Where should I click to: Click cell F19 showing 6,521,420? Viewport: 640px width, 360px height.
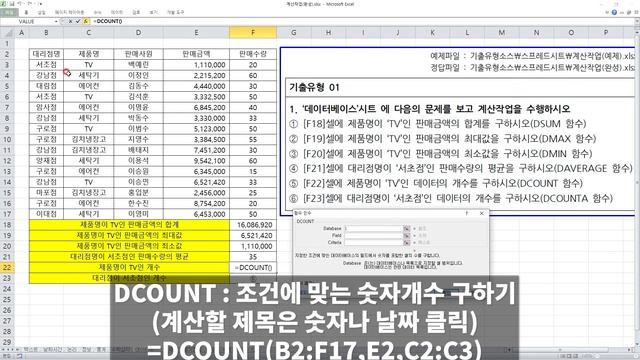[x=253, y=236]
